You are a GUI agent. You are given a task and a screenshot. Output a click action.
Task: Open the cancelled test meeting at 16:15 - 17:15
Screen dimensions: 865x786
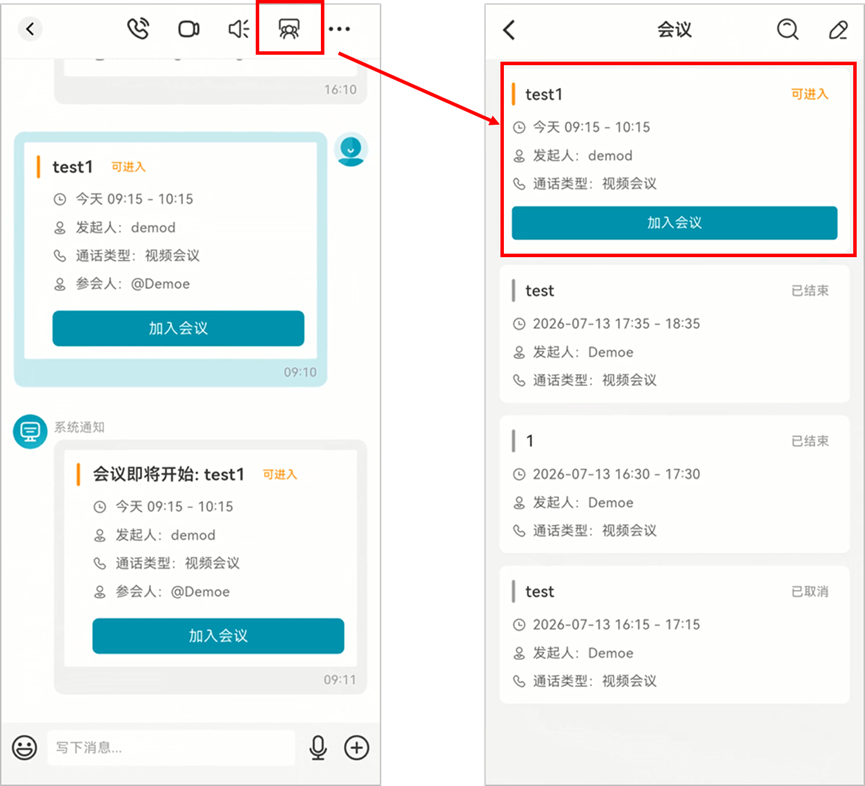click(x=675, y=635)
